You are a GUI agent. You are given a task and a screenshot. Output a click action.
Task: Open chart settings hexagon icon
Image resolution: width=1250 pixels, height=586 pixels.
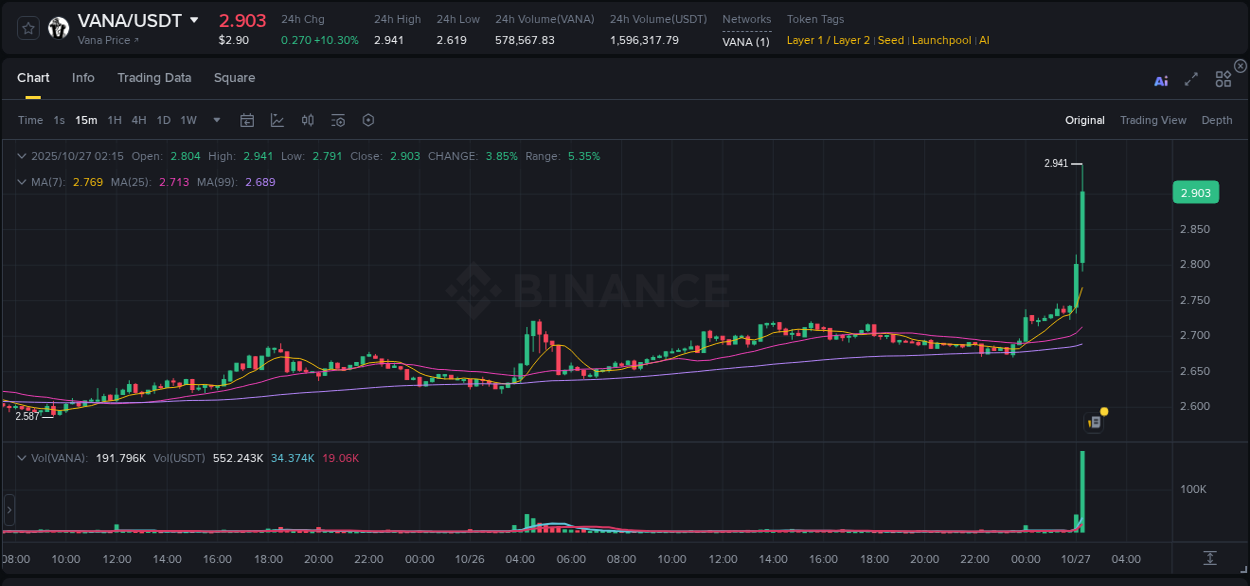tap(368, 120)
